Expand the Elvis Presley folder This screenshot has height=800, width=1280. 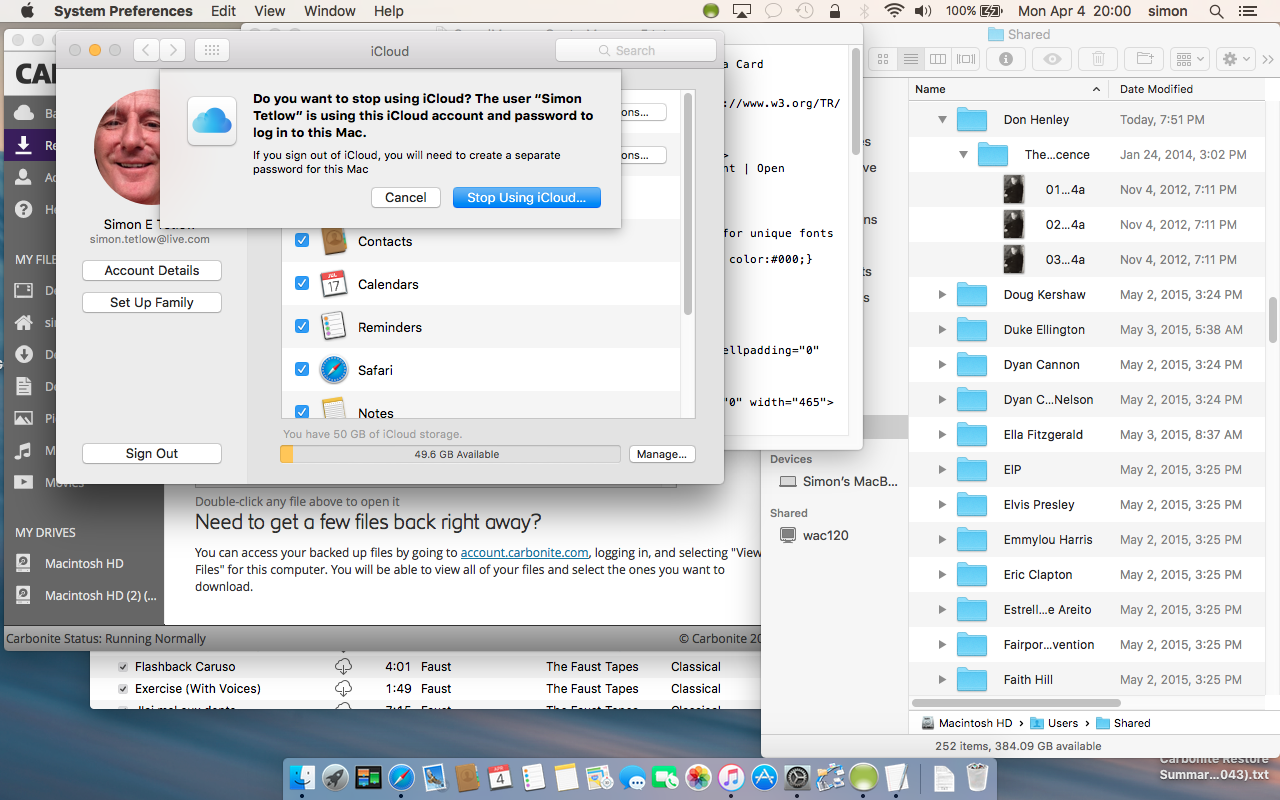942,505
